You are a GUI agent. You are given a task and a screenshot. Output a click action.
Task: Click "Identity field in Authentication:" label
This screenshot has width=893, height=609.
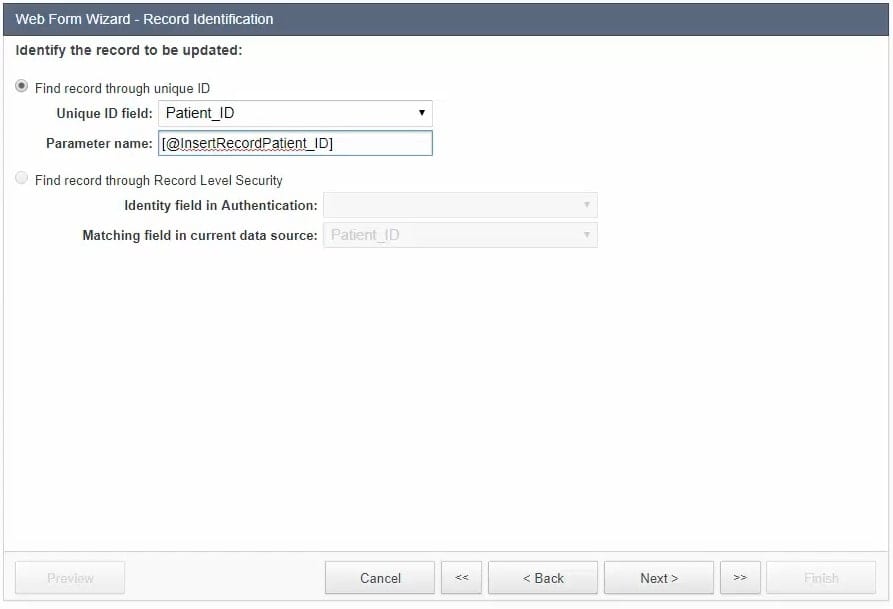pyautogui.click(x=221, y=205)
